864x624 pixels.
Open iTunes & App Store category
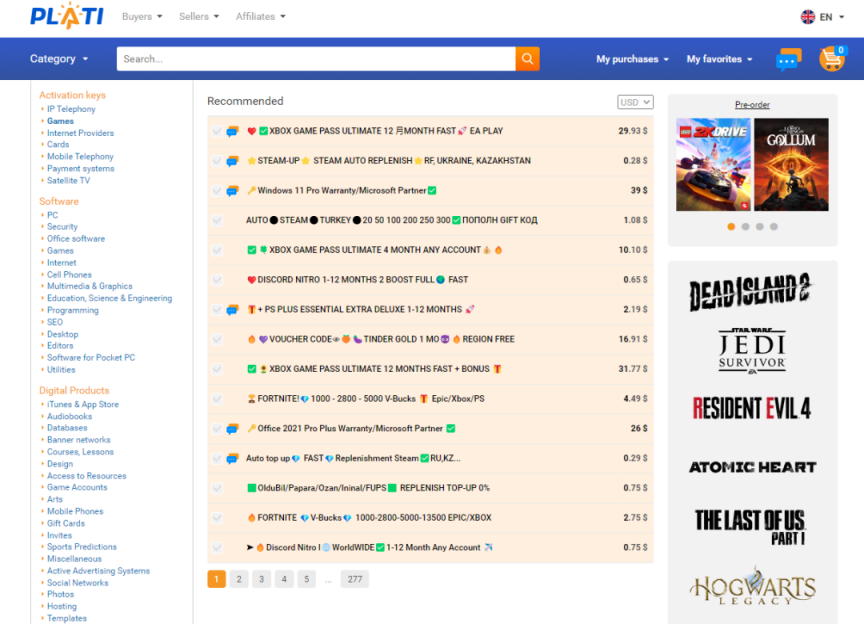point(83,404)
